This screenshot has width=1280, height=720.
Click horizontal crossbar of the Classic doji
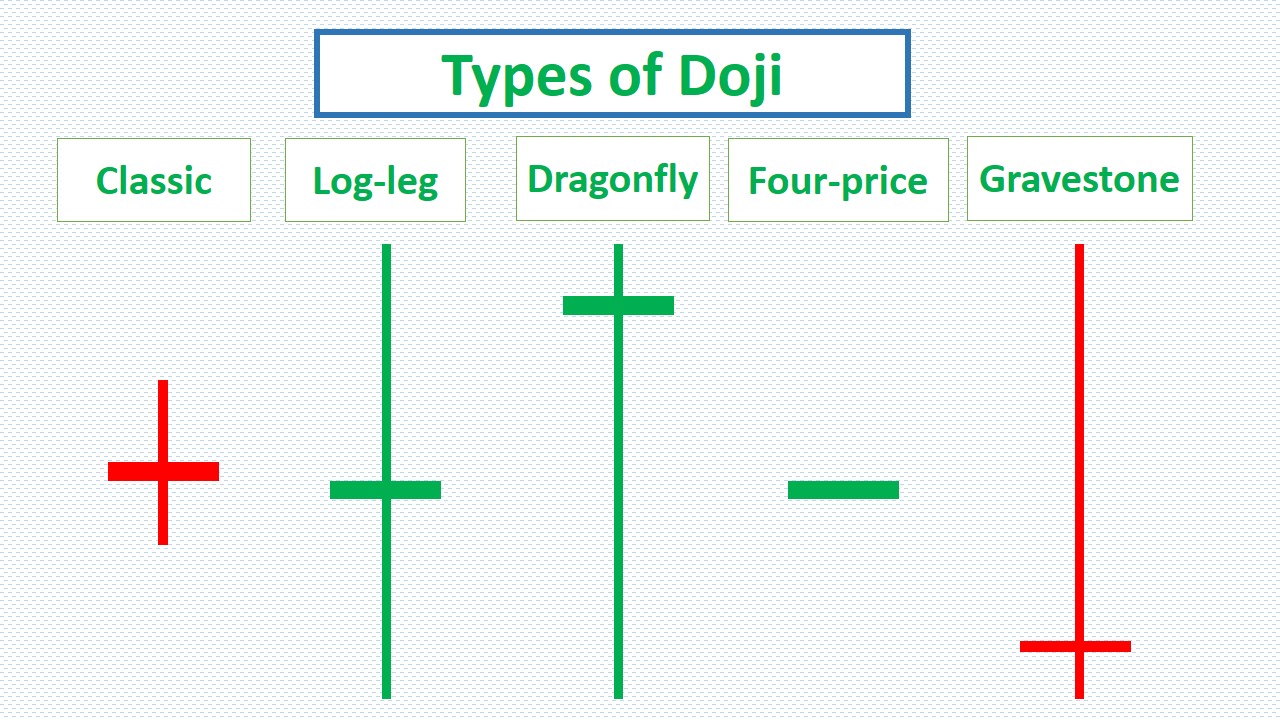click(x=163, y=471)
